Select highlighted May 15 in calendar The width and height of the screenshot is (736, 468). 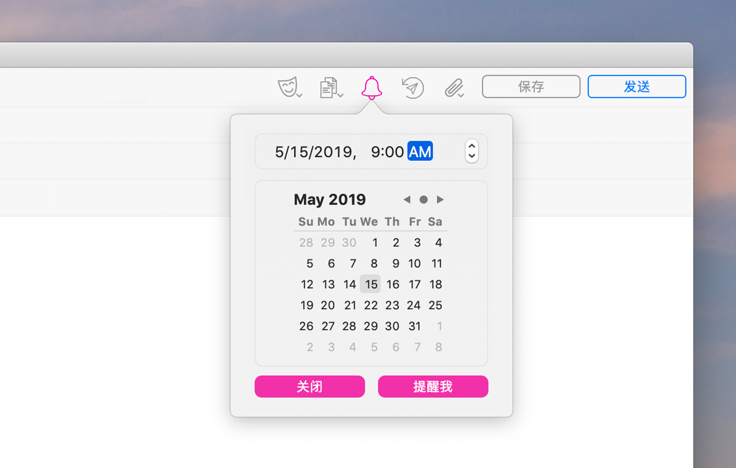tap(370, 284)
